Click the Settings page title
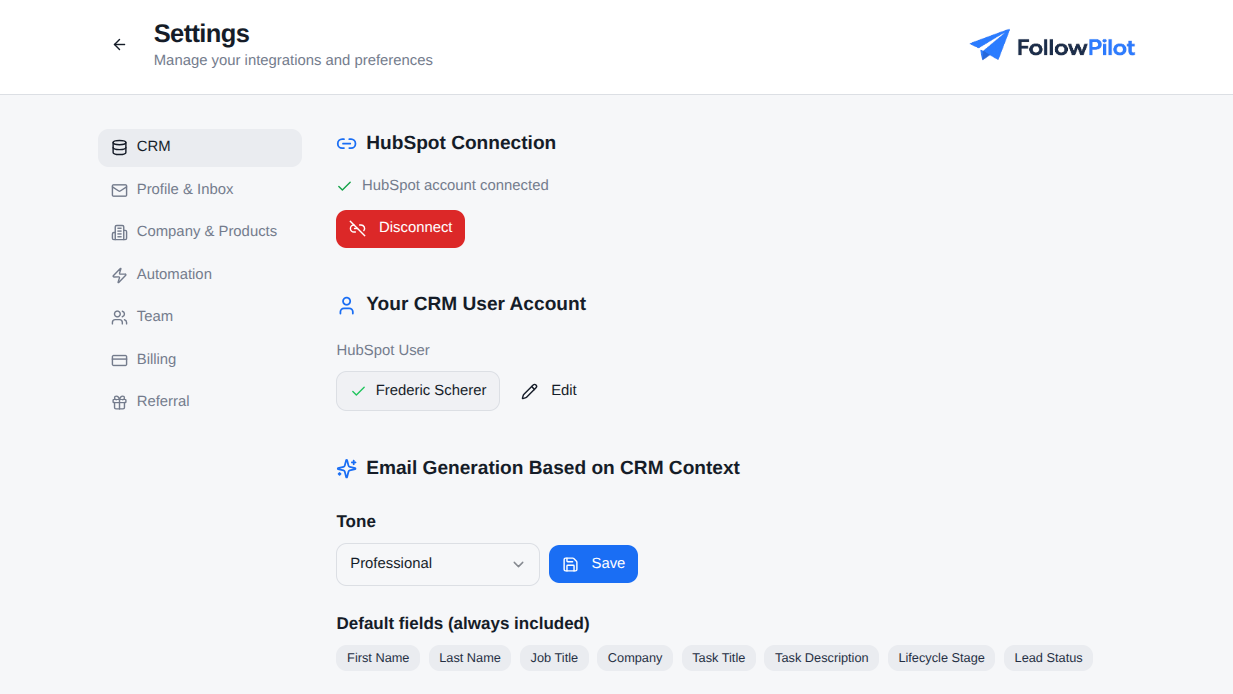 click(202, 33)
